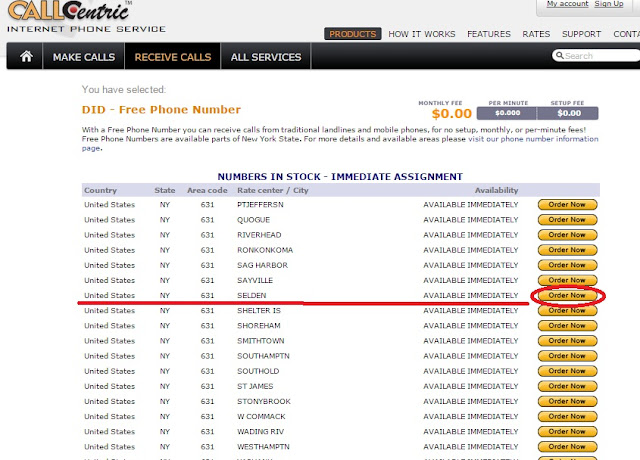Click the My account link
The width and height of the screenshot is (640, 460).
tap(567, 4)
